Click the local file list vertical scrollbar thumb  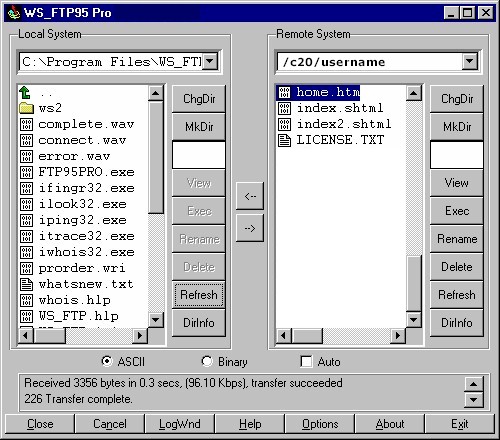tap(156, 158)
